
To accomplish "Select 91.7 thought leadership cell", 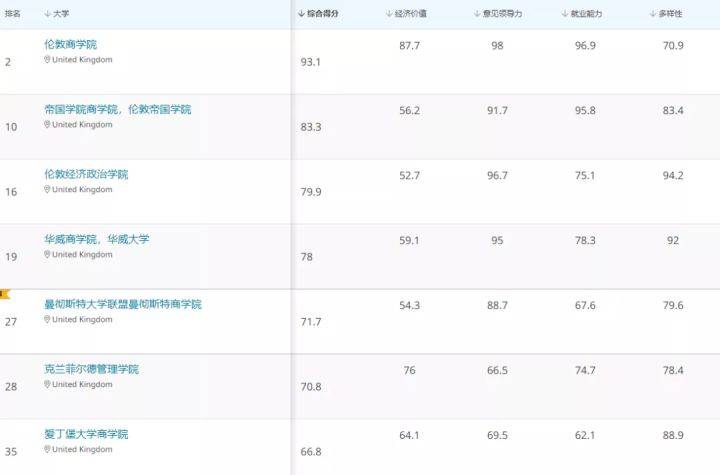I will pyautogui.click(x=497, y=110).
